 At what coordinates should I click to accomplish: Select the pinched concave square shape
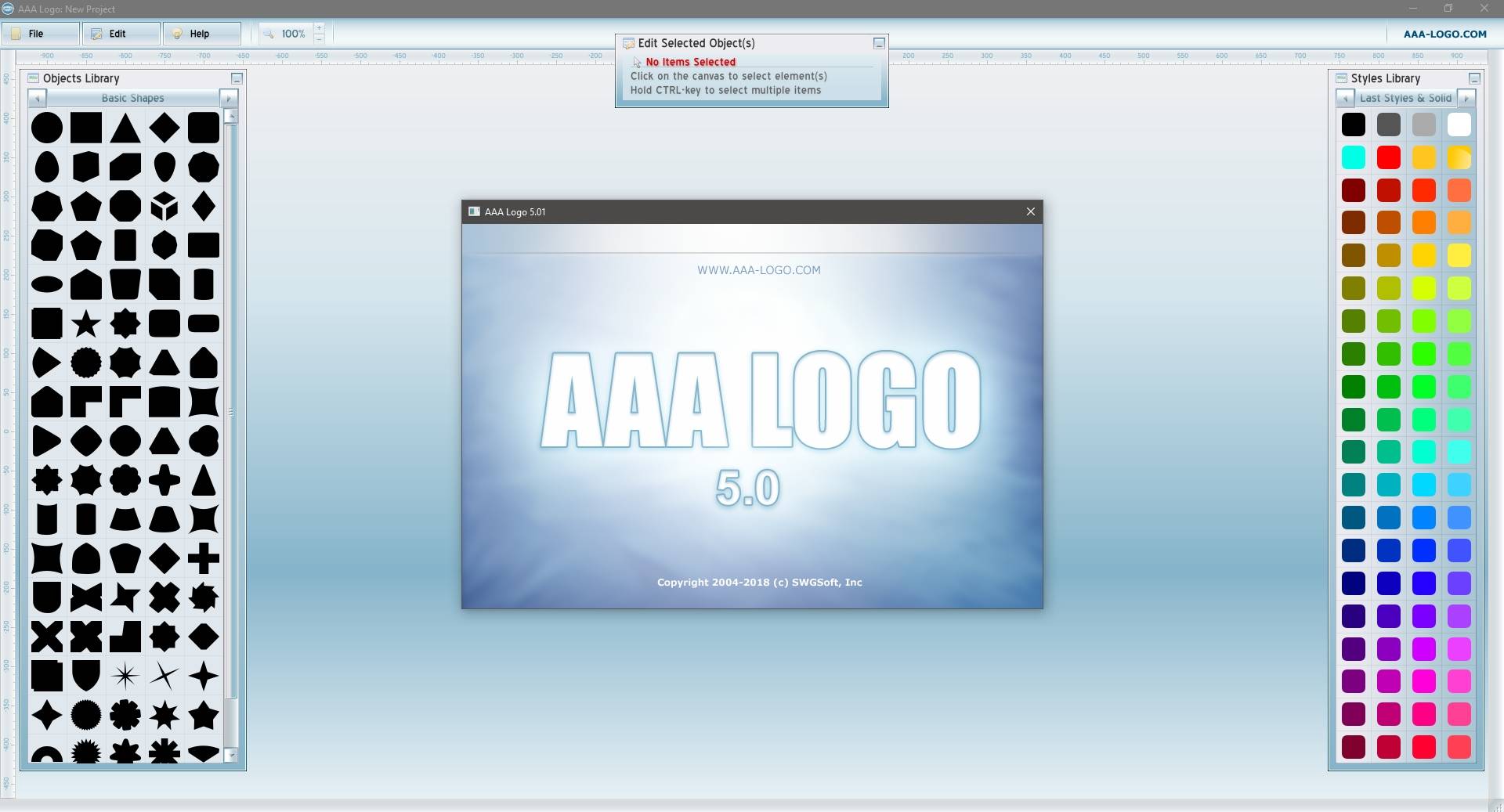tap(204, 402)
